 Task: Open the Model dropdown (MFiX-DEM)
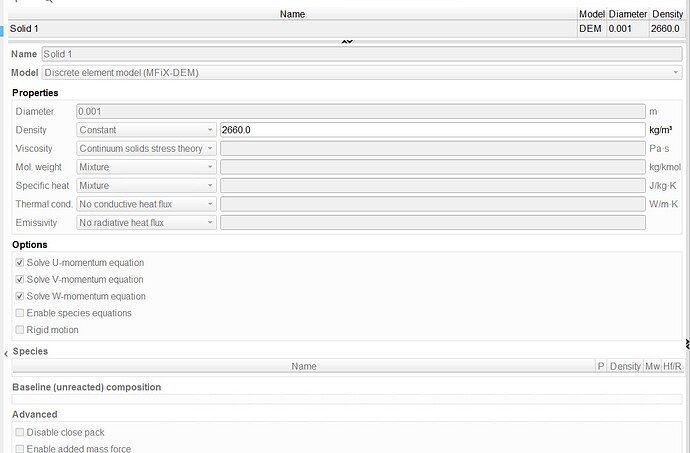tap(361, 73)
